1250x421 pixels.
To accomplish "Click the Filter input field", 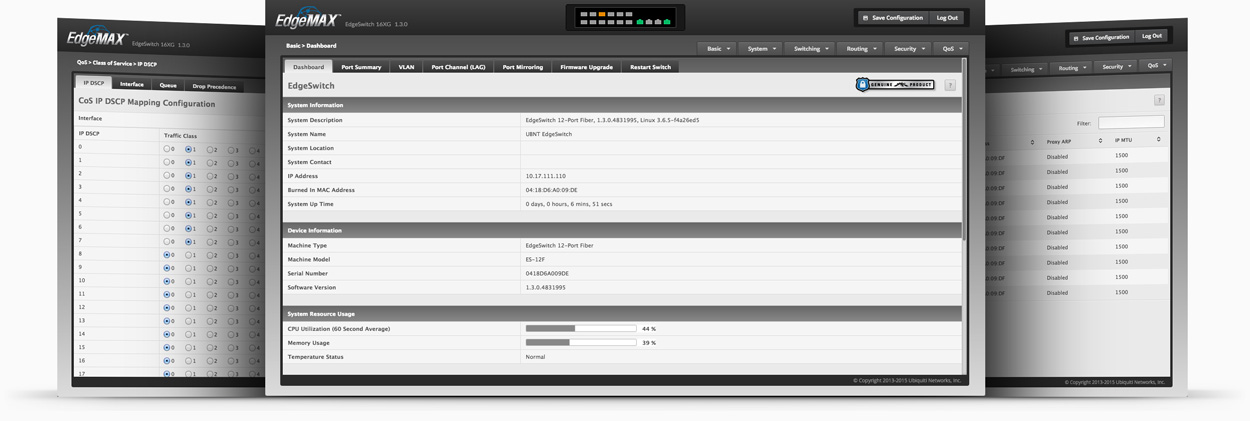I will point(1130,122).
